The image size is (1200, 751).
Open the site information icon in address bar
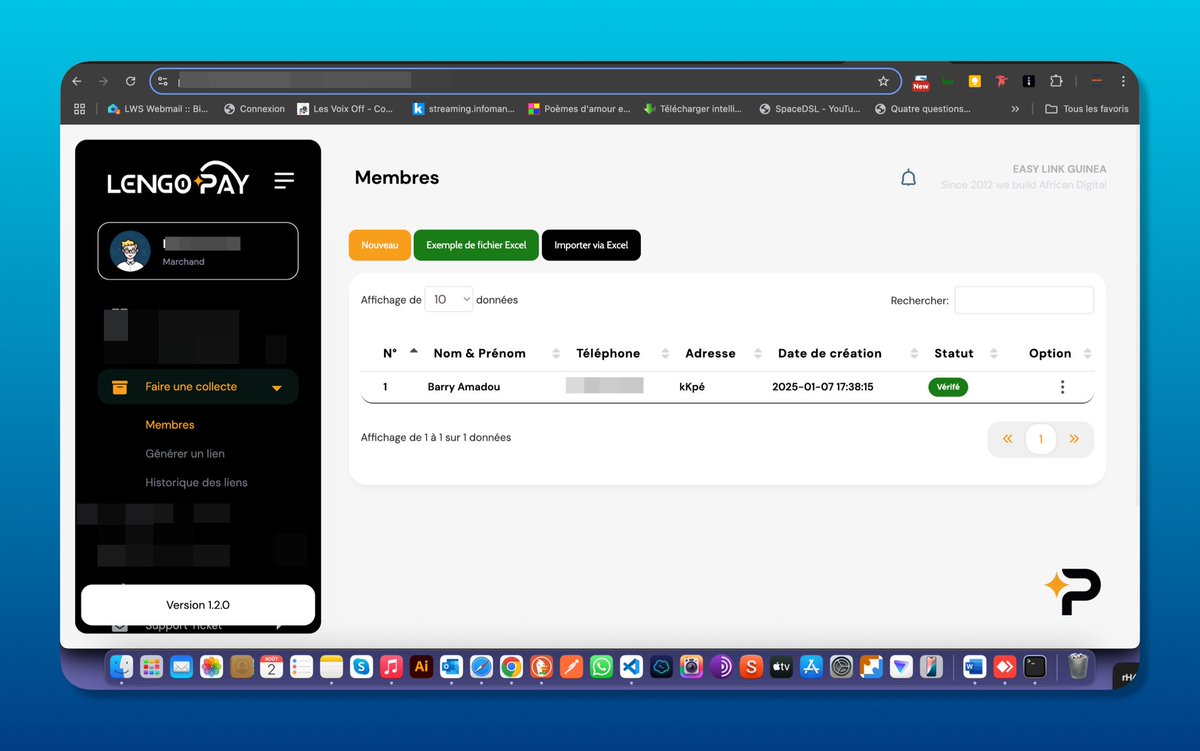163,81
